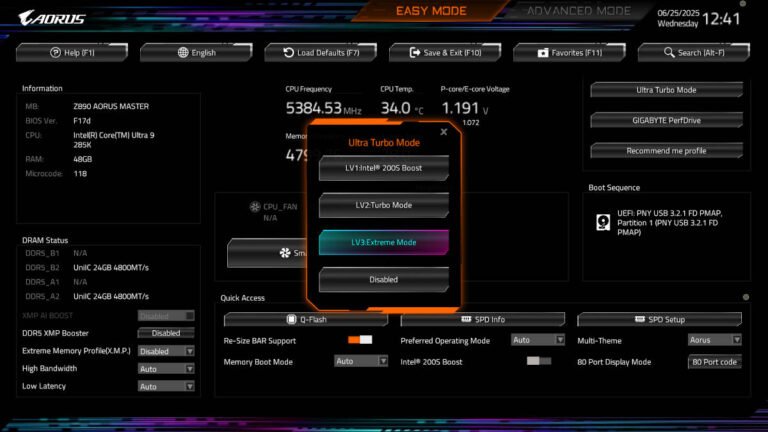Screen dimensions: 768x432
Task: Click the 12:41 clock
Action: 721,19
